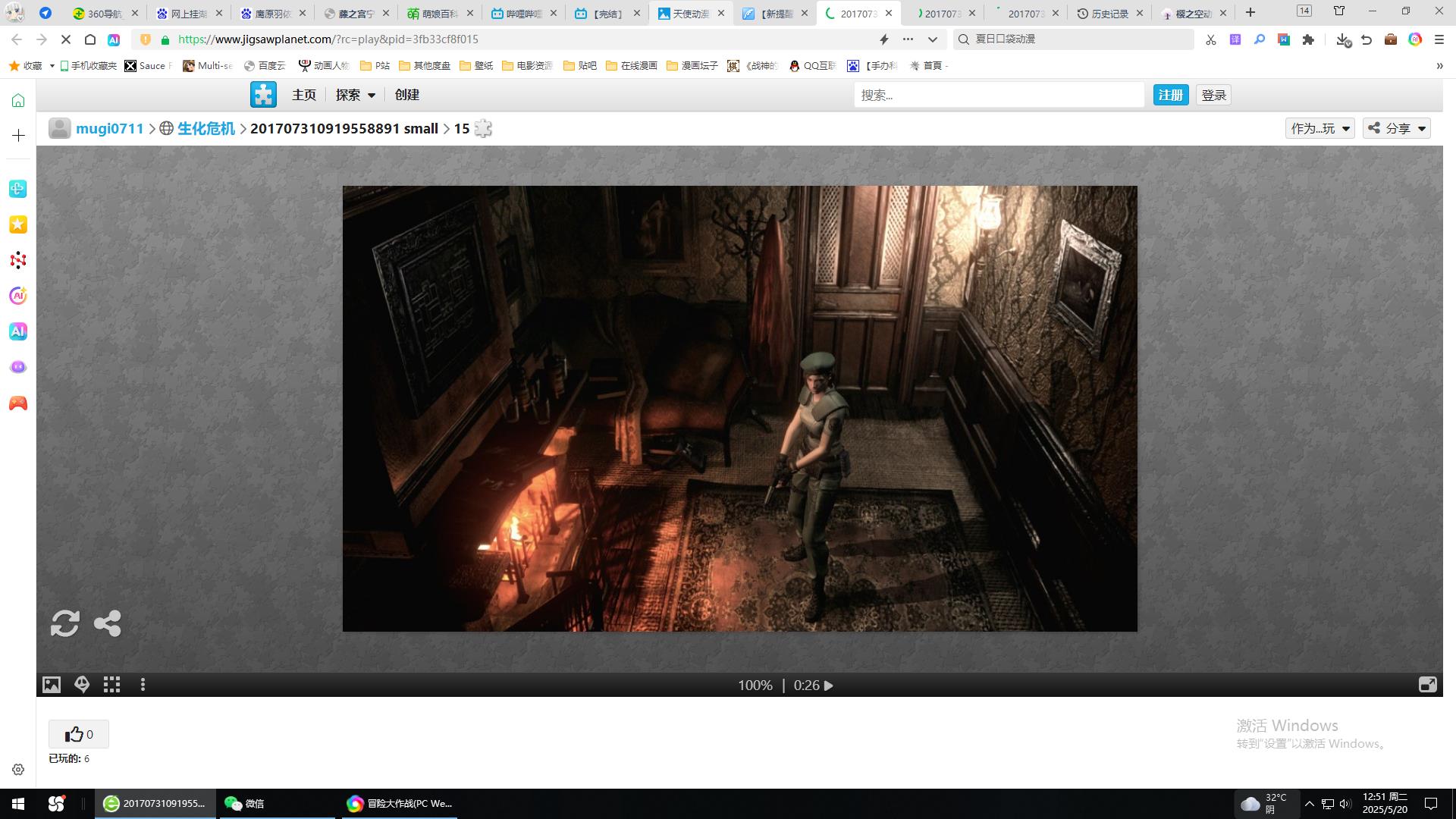Viewport: 1456px width, 819px height.
Task: Open the 冒险大作战 taskbar window
Action: 400,803
